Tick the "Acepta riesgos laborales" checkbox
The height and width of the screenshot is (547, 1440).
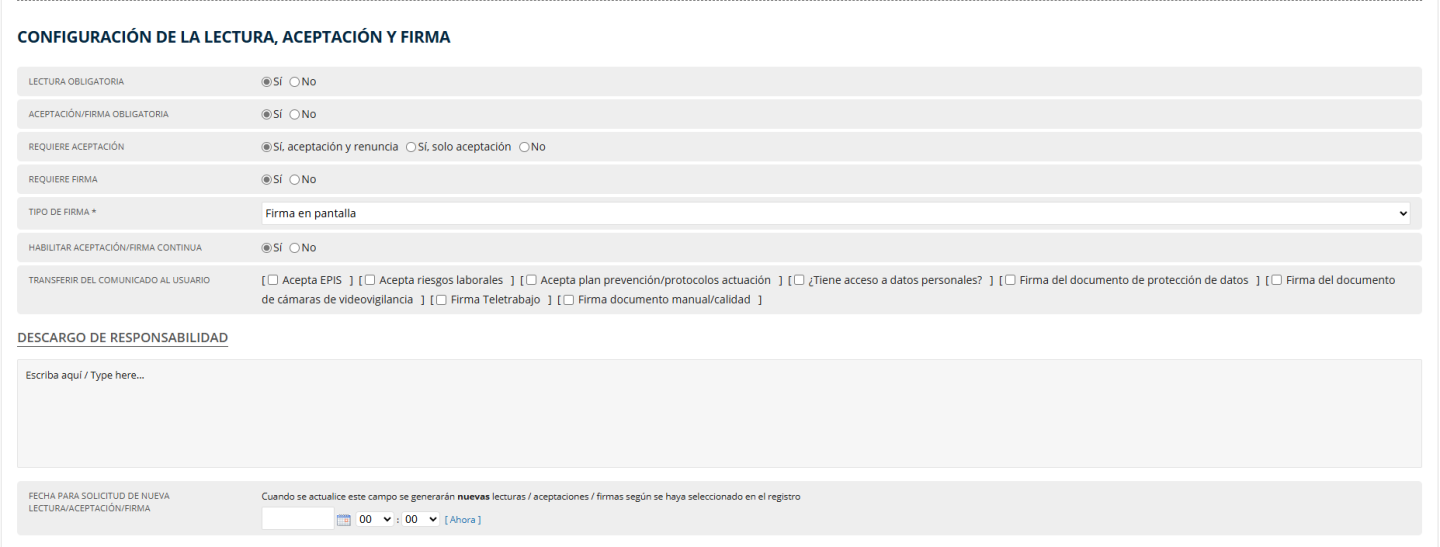[x=370, y=280]
